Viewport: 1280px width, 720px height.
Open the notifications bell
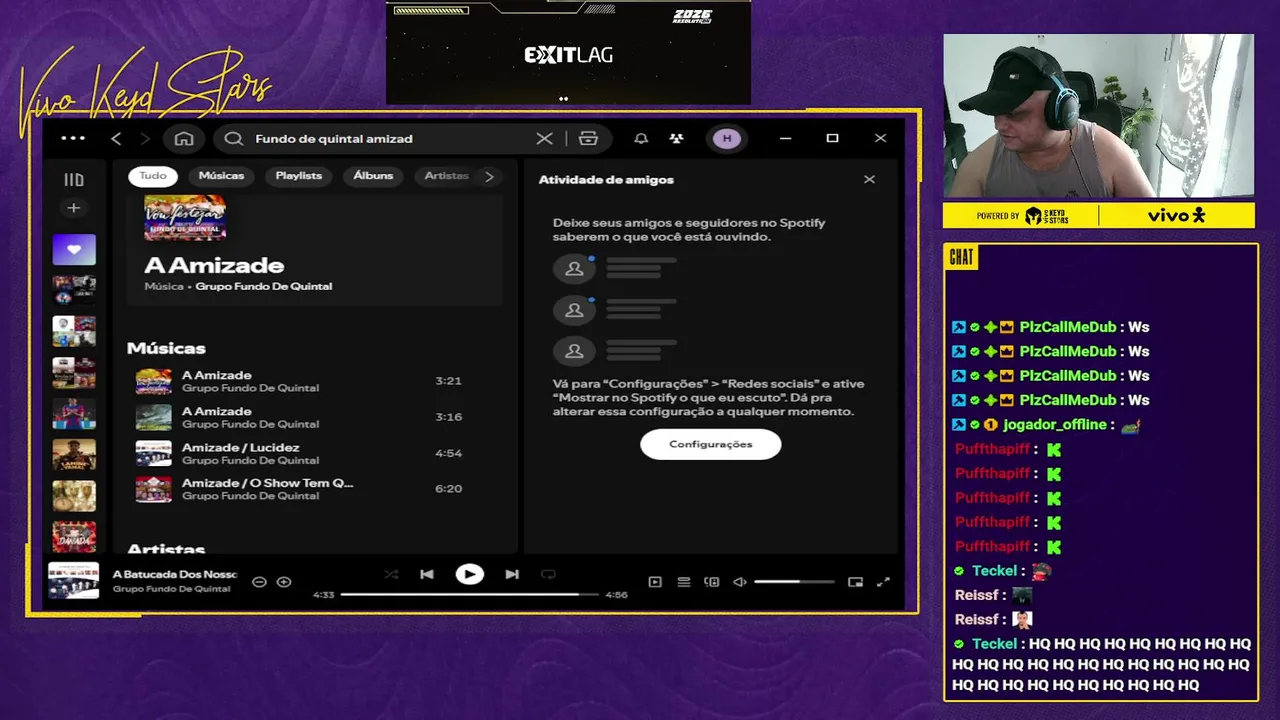click(x=641, y=138)
